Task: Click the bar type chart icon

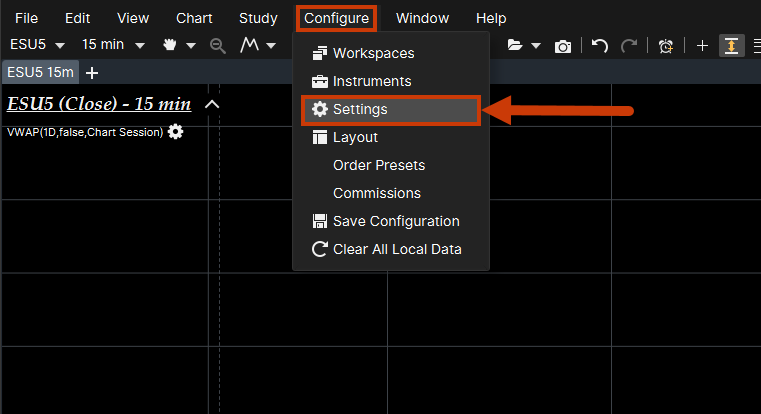Action: [x=250, y=46]
